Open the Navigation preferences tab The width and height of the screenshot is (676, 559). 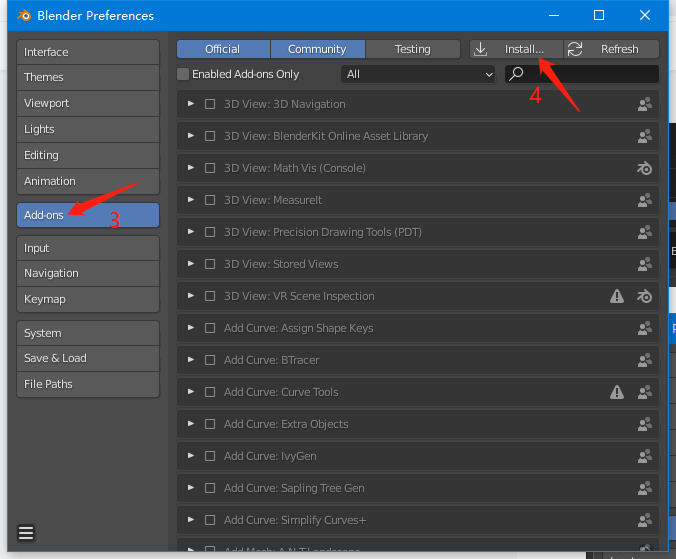click(x=88, y=274)
